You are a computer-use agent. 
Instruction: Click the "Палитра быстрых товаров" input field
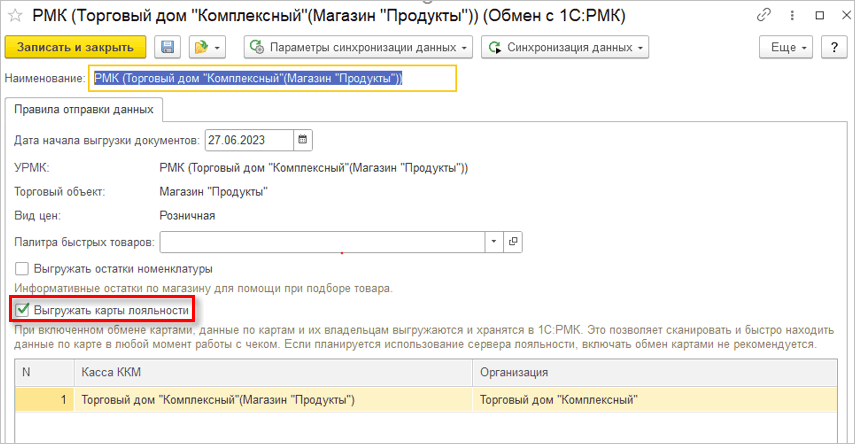[x=322, y=242]
